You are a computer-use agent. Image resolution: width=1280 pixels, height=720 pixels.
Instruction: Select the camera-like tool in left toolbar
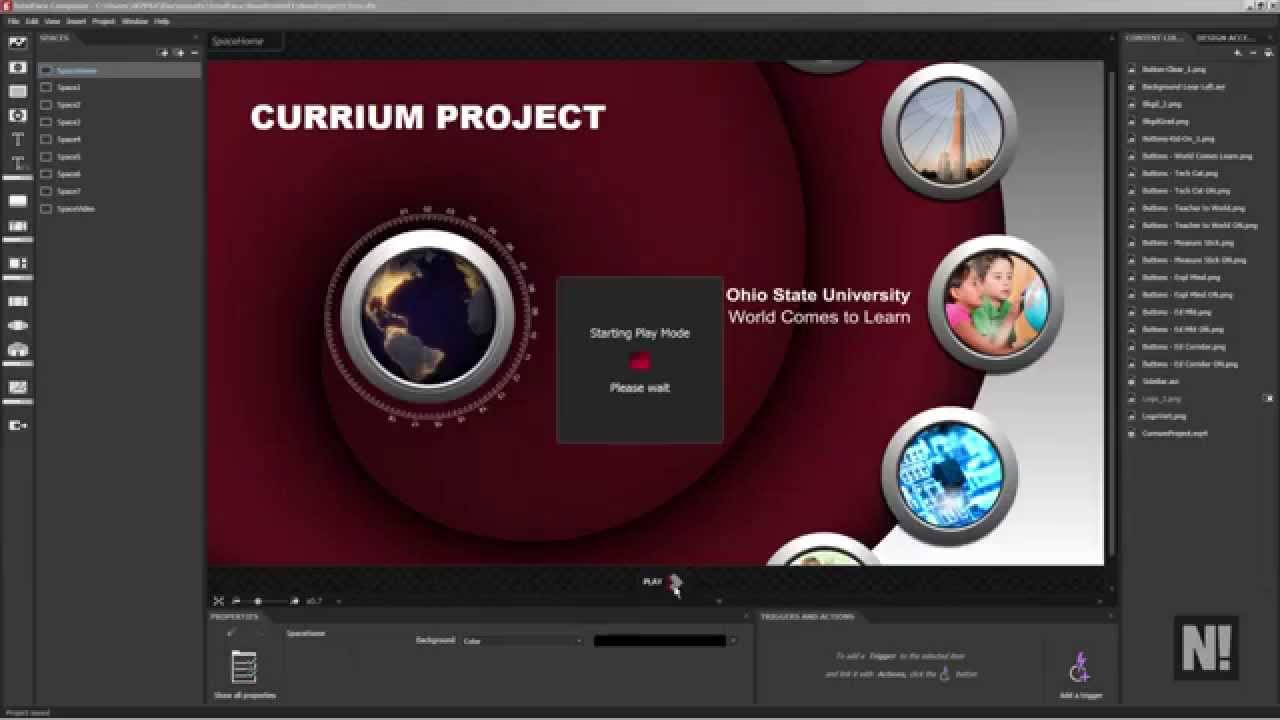tap(17, 115)
